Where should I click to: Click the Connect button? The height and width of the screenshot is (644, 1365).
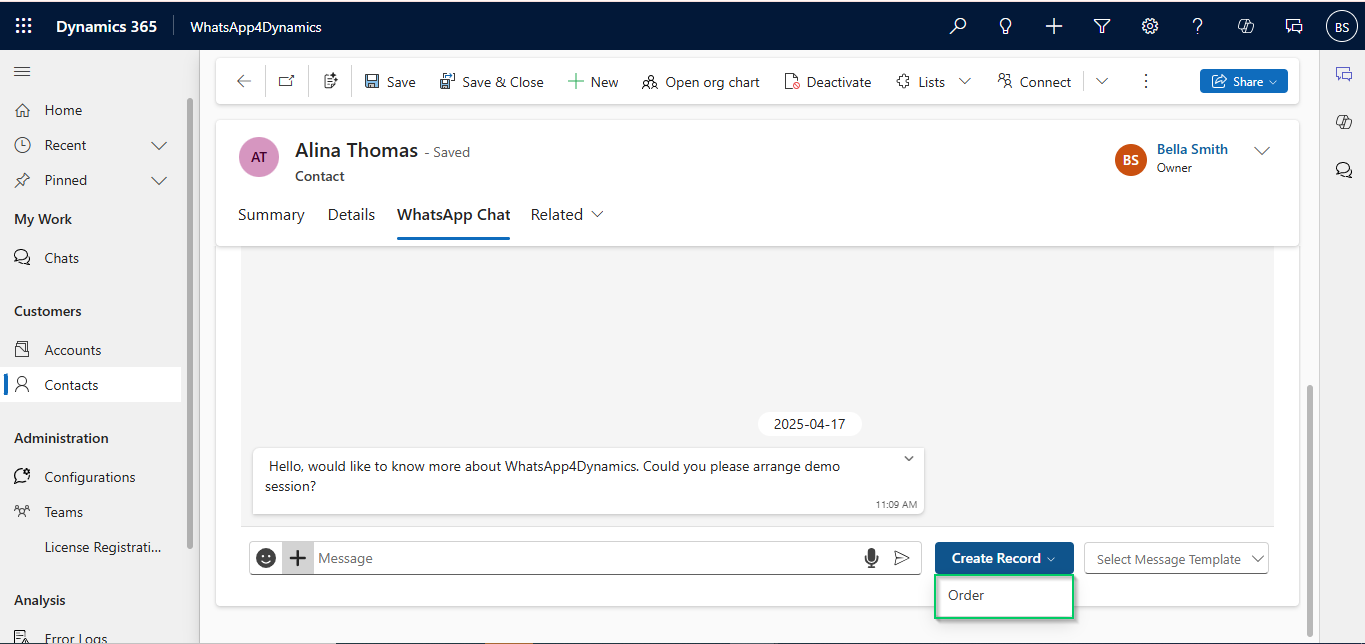coord(1034,82)
